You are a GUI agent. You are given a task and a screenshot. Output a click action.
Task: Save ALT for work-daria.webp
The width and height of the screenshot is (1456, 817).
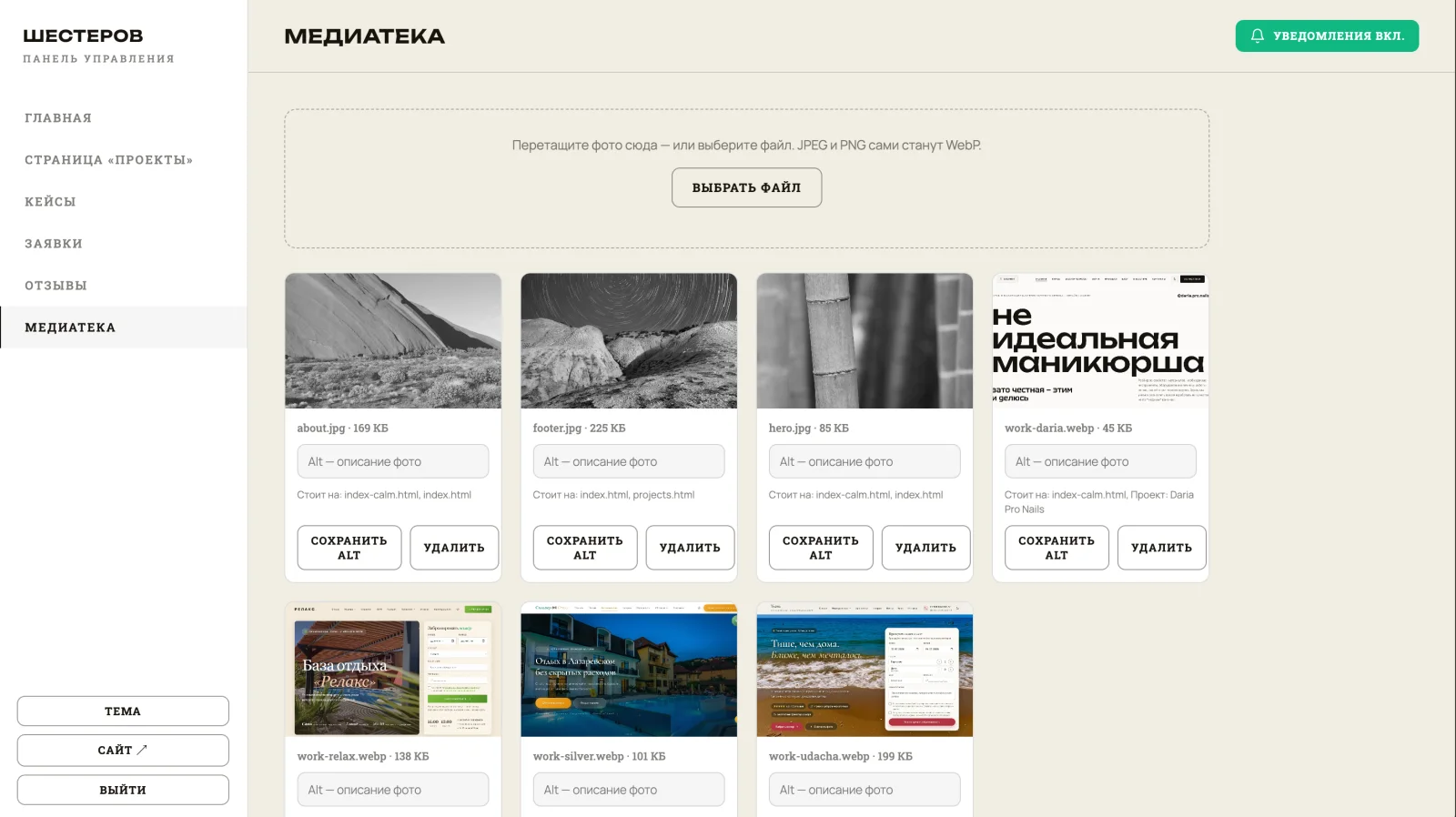tap(1057, 548)
